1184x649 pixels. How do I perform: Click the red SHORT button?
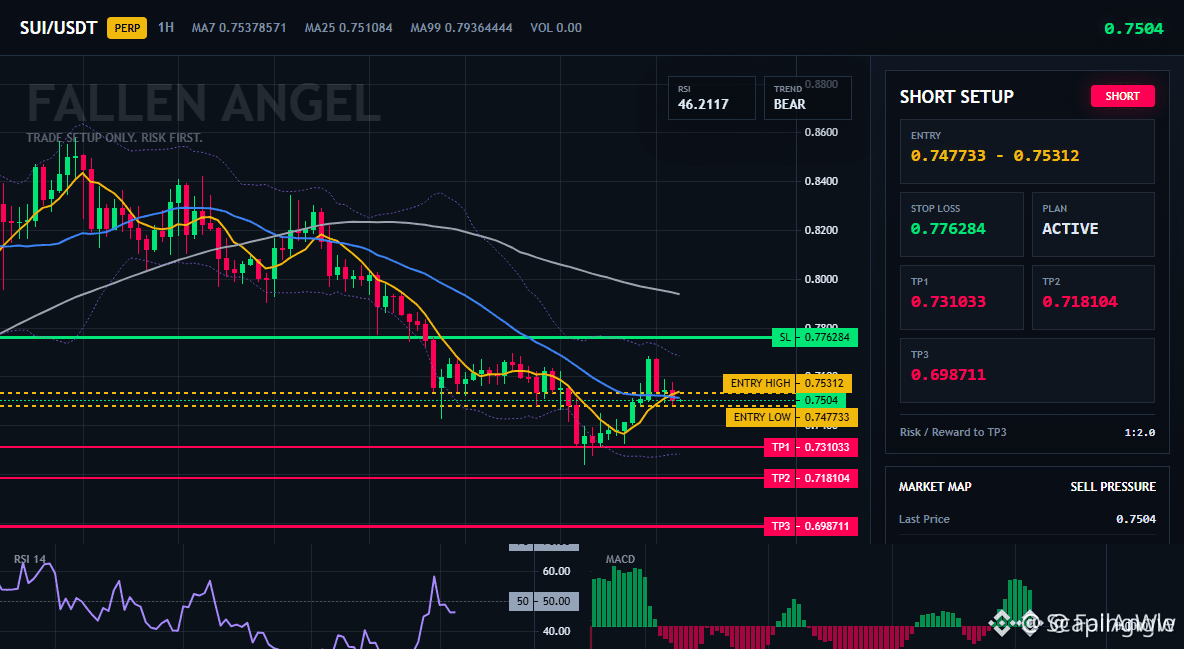point(1122,96)
